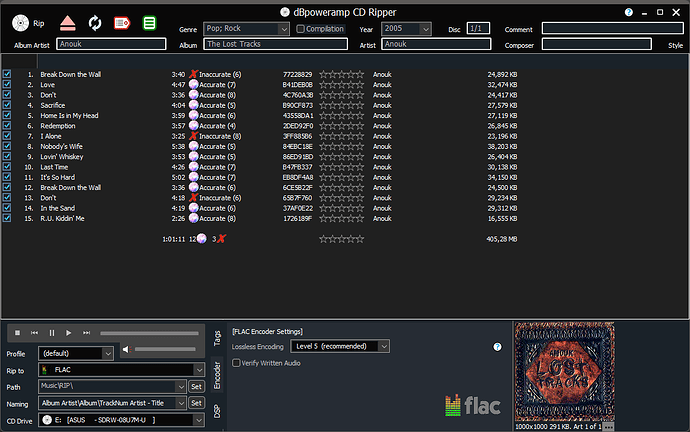Screen dimensions: 690x432
Task: Eject the disc with the eject icon
Action: [x=66, y=22]
